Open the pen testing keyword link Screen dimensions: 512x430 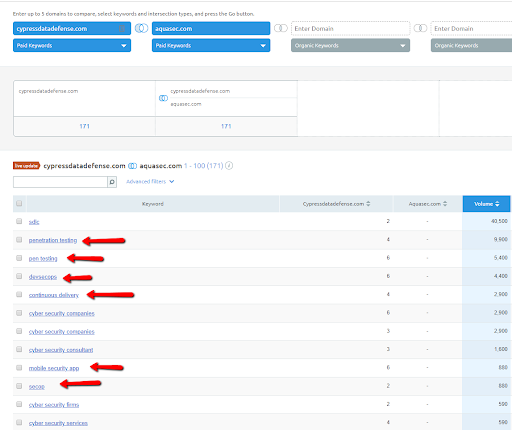(x=43, y=259)
